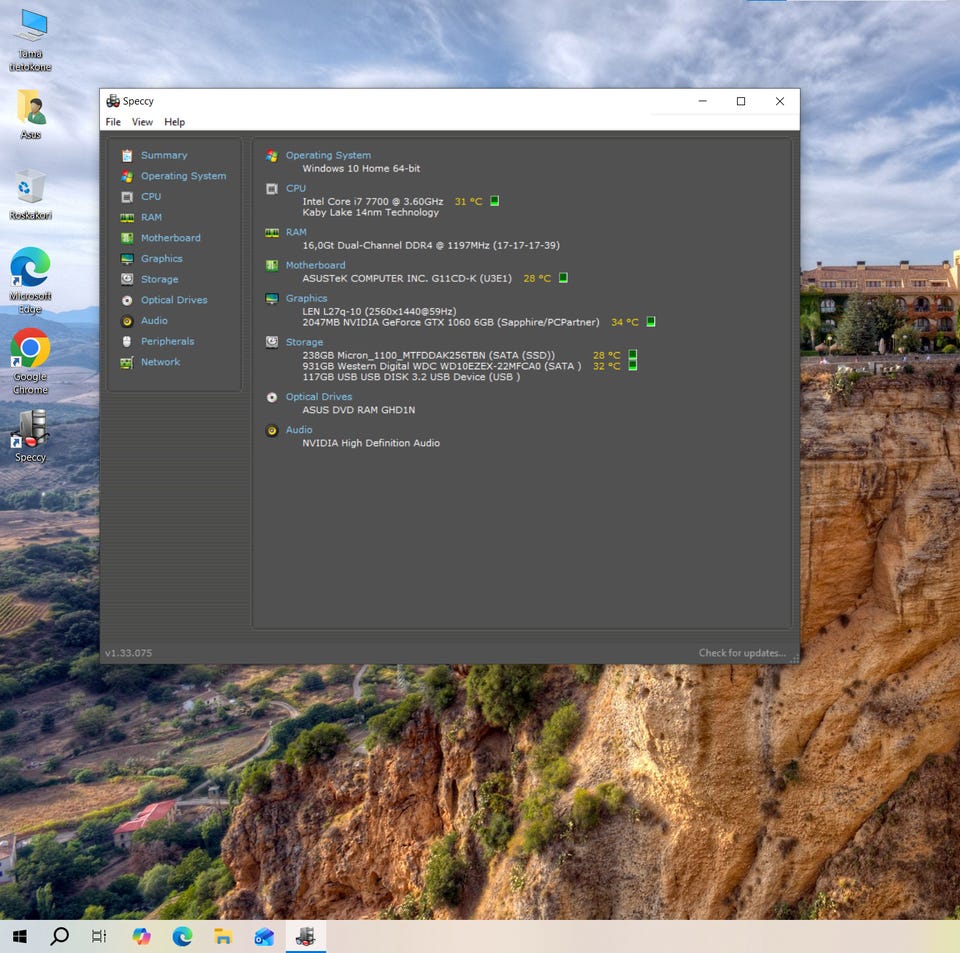Click the Speccy window resize grip
Image resolution: width=960 pixels, height=953 pixels.
(x=795, y=659)
